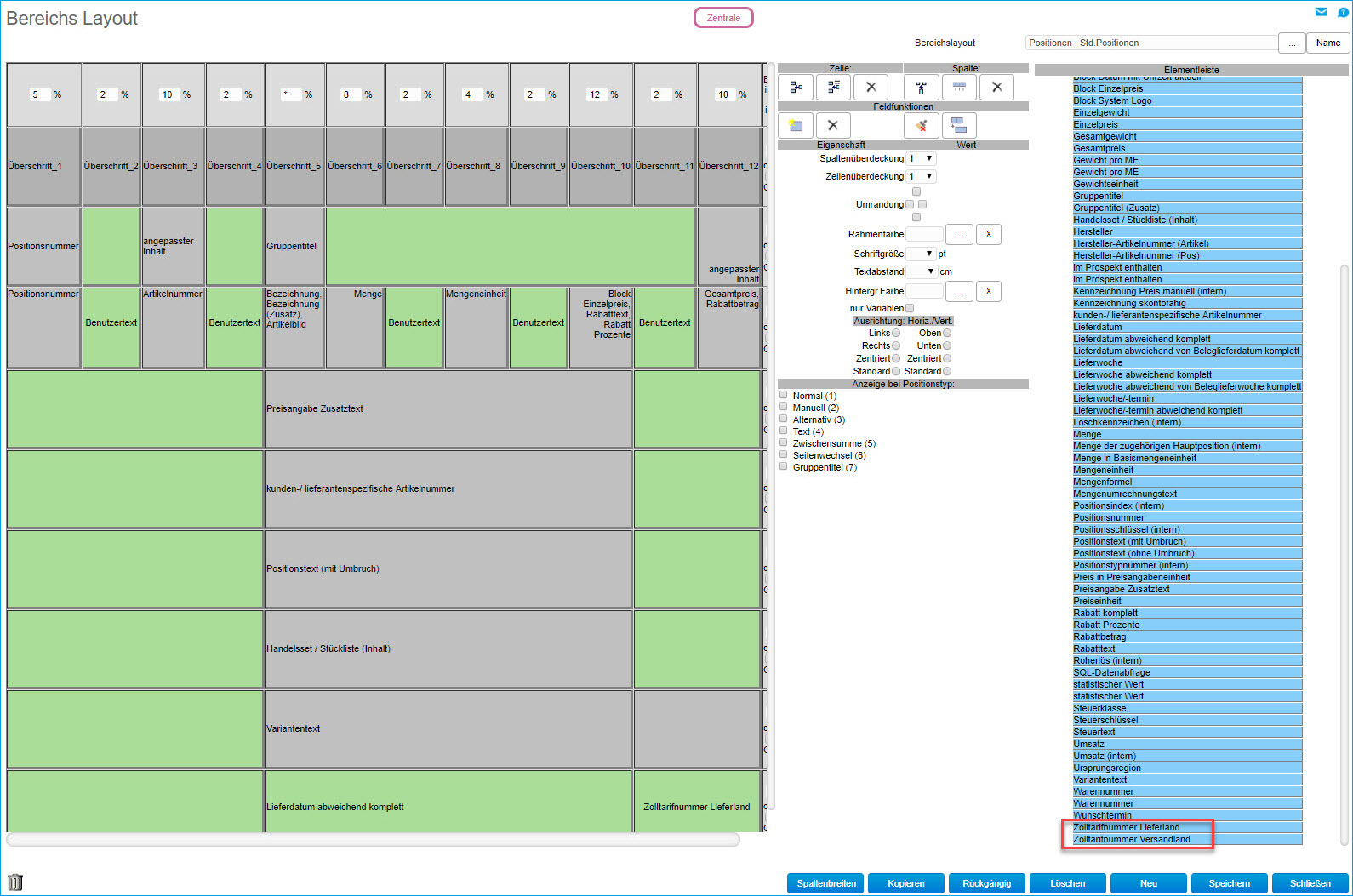
Task: Click the clear formatting brush icon
Action: click(922, 125)
